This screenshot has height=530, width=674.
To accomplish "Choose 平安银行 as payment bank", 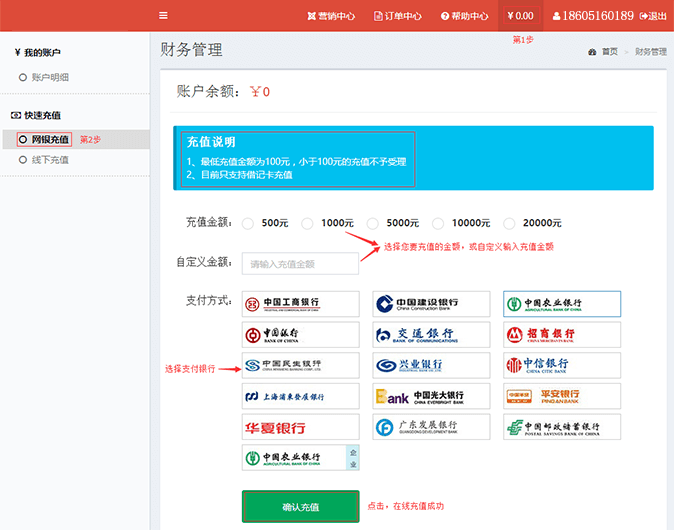I will coord(561,397).
